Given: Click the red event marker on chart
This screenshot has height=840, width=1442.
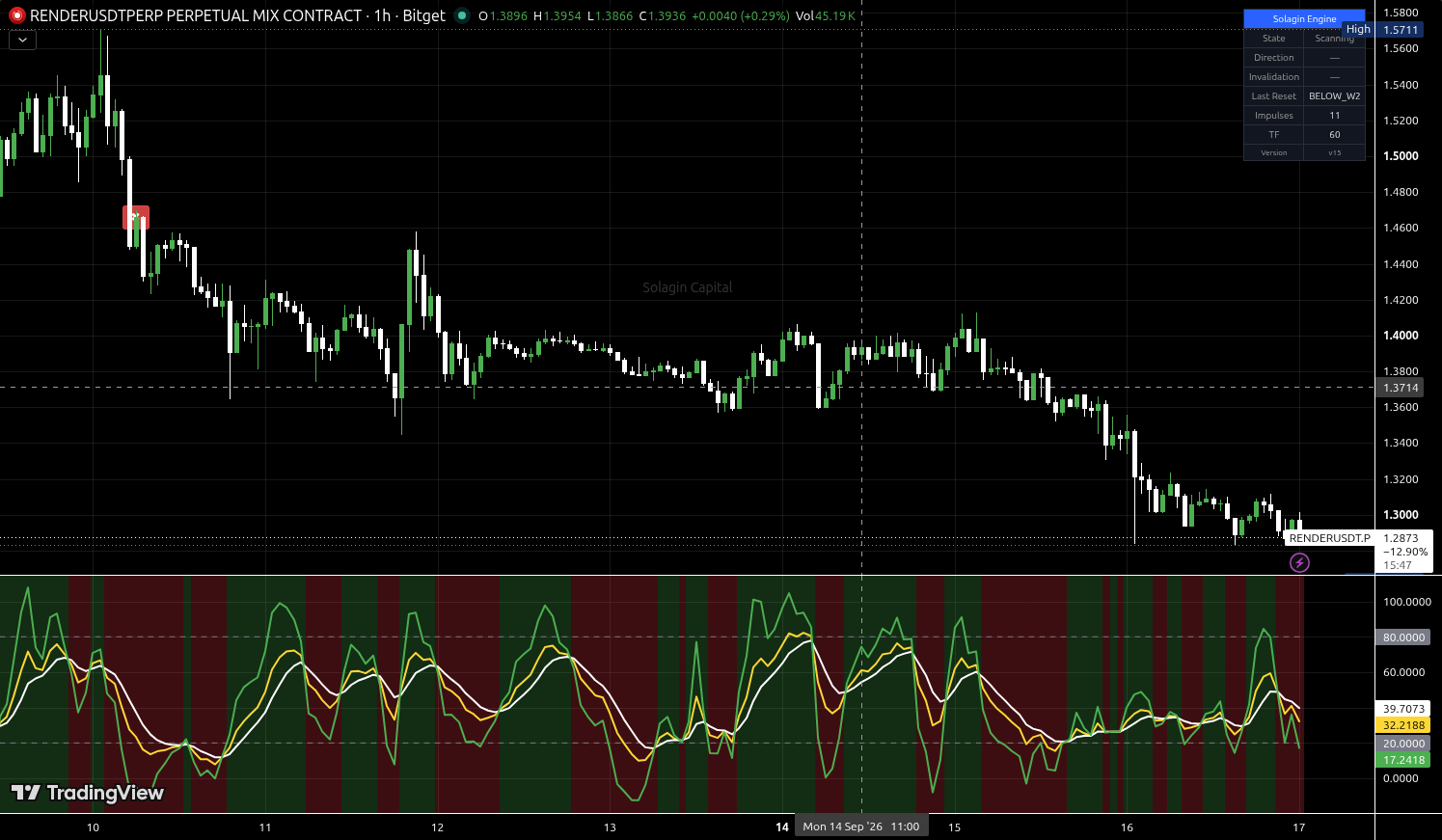Looking at the screenshot, I should point(136,217).
